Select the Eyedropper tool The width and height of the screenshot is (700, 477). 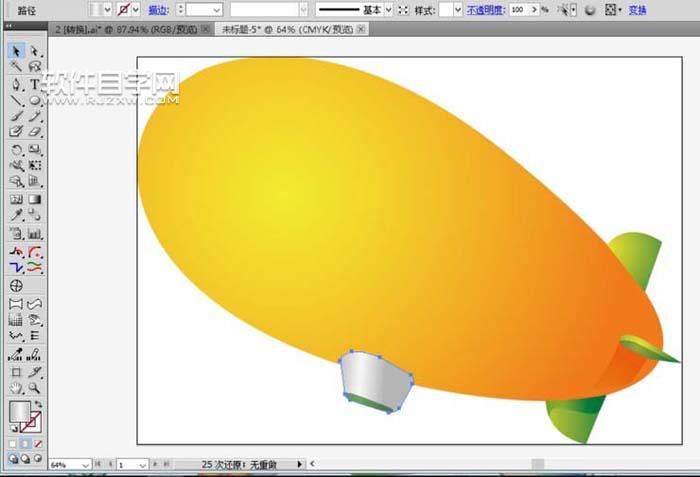point(16,215)
